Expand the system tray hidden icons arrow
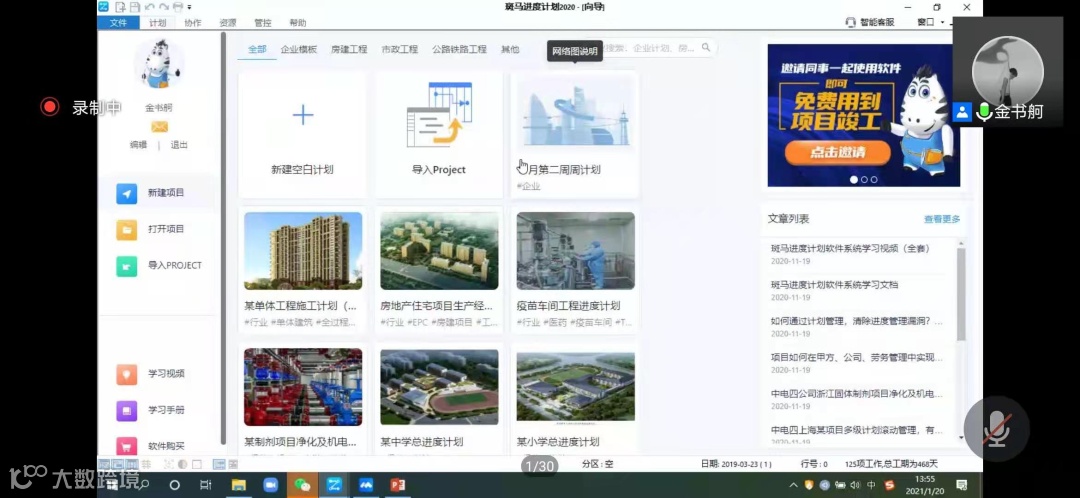The height and width of the screenshot is (498, 1080). (x=793, y=485)
